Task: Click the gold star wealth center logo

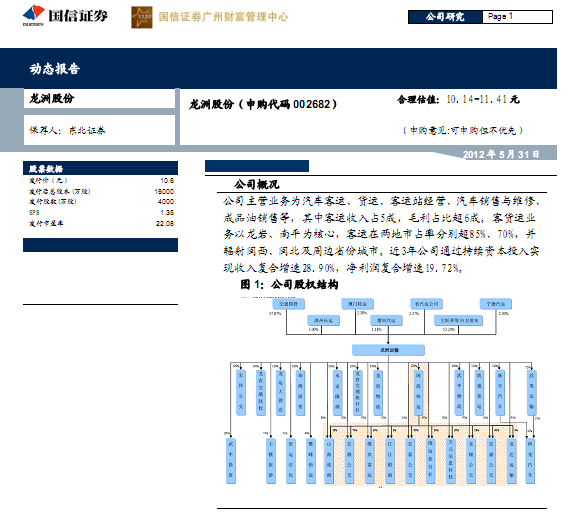Action: (x=141, y=17)
